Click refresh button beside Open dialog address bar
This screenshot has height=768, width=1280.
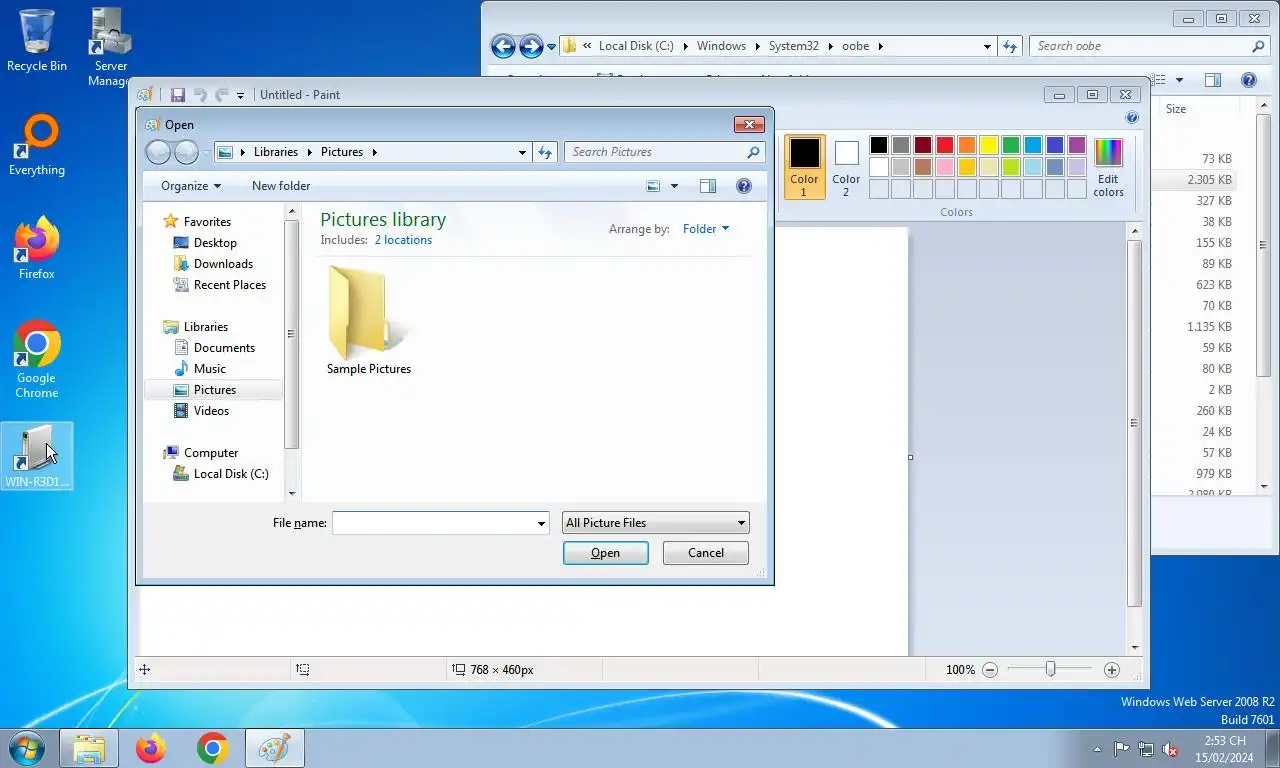[x=545, y=152]
